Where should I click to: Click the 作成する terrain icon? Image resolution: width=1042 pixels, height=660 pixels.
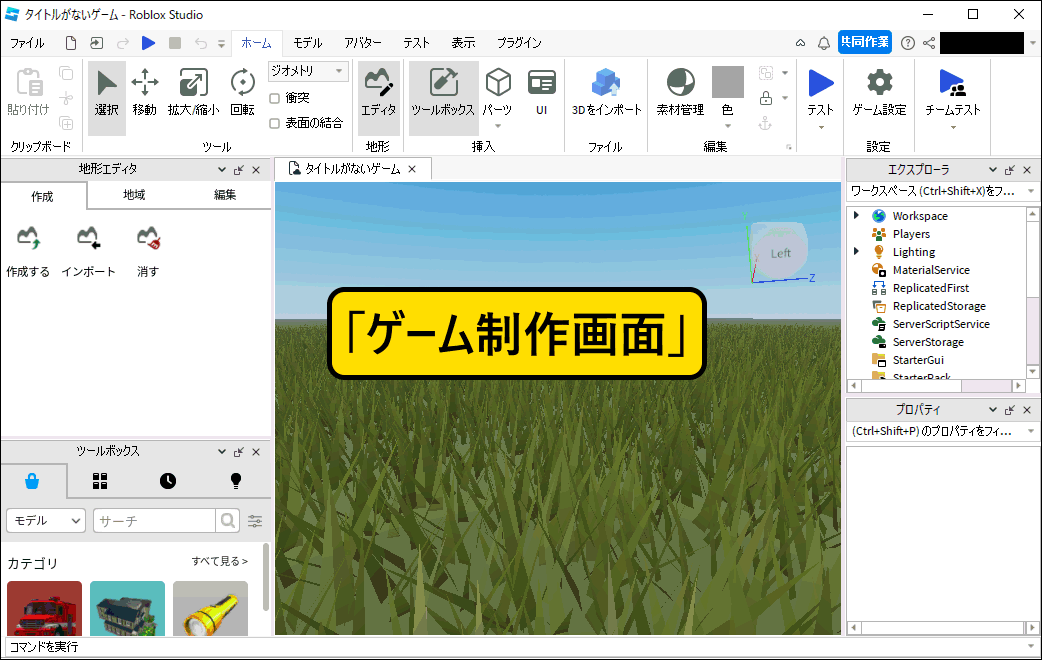(28, 238)
